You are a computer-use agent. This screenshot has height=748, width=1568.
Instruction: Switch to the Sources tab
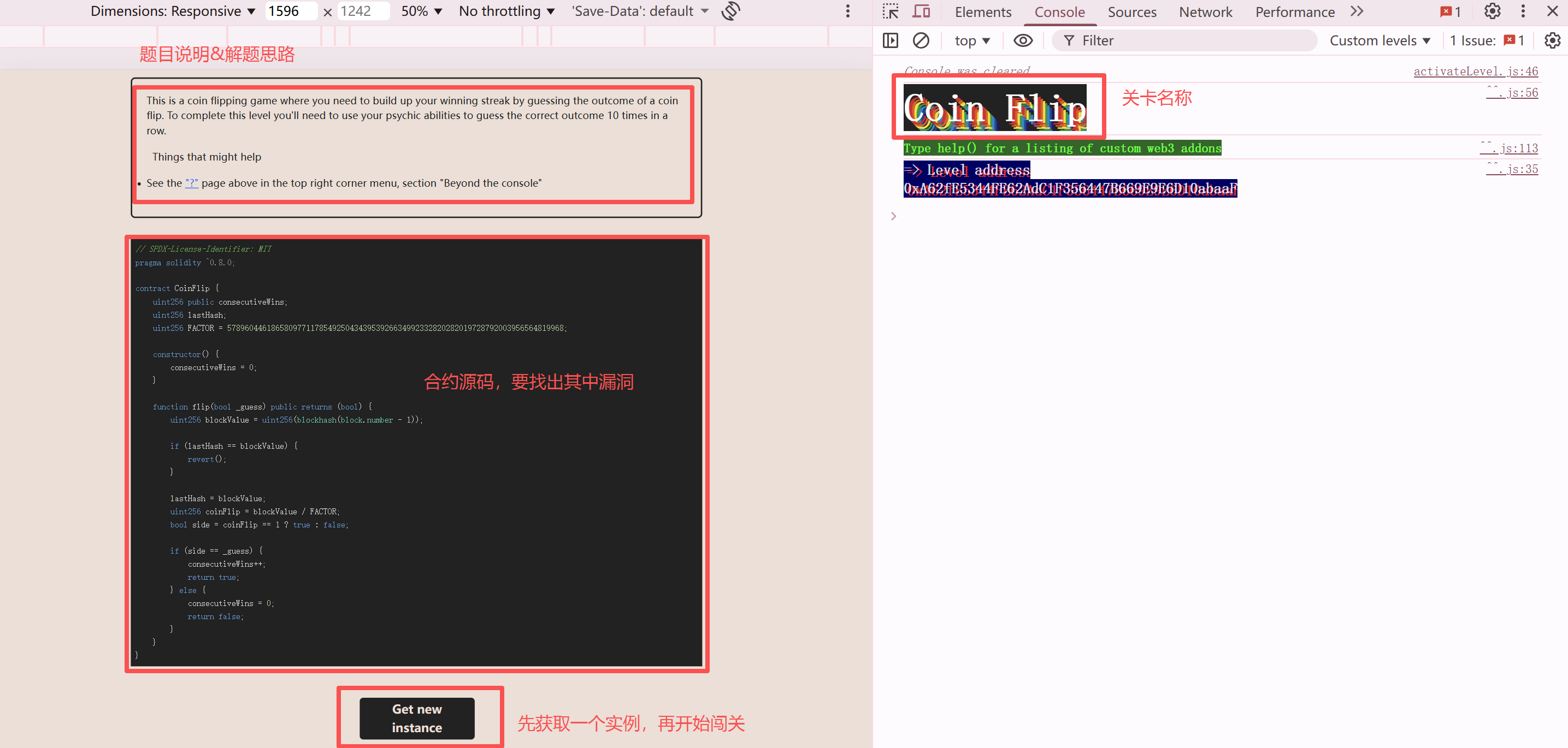(x=1131, y=11)
